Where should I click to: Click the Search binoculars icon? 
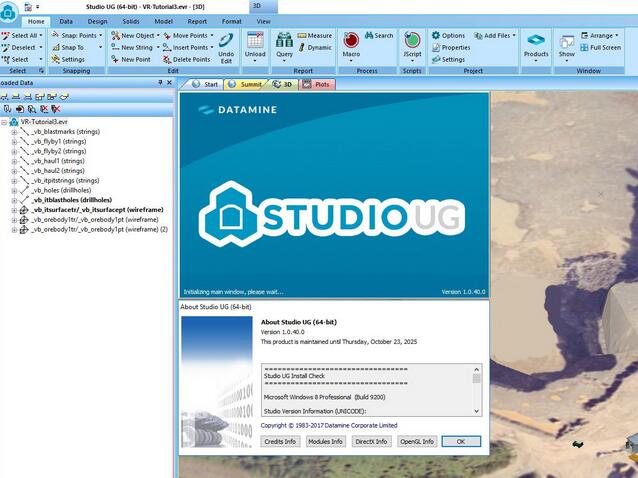[369, 36]
